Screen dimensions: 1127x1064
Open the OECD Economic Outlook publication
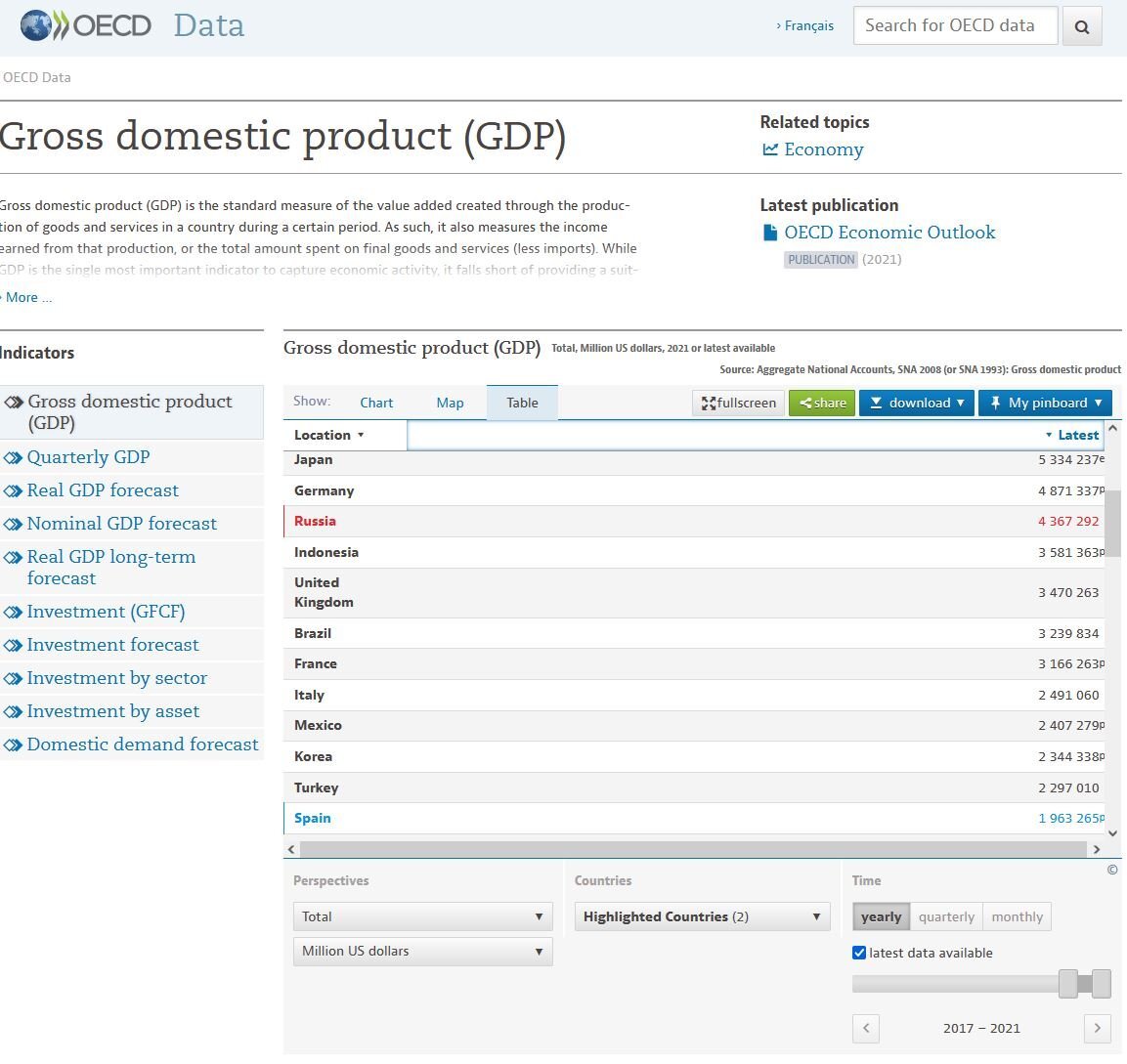[889, 233]
